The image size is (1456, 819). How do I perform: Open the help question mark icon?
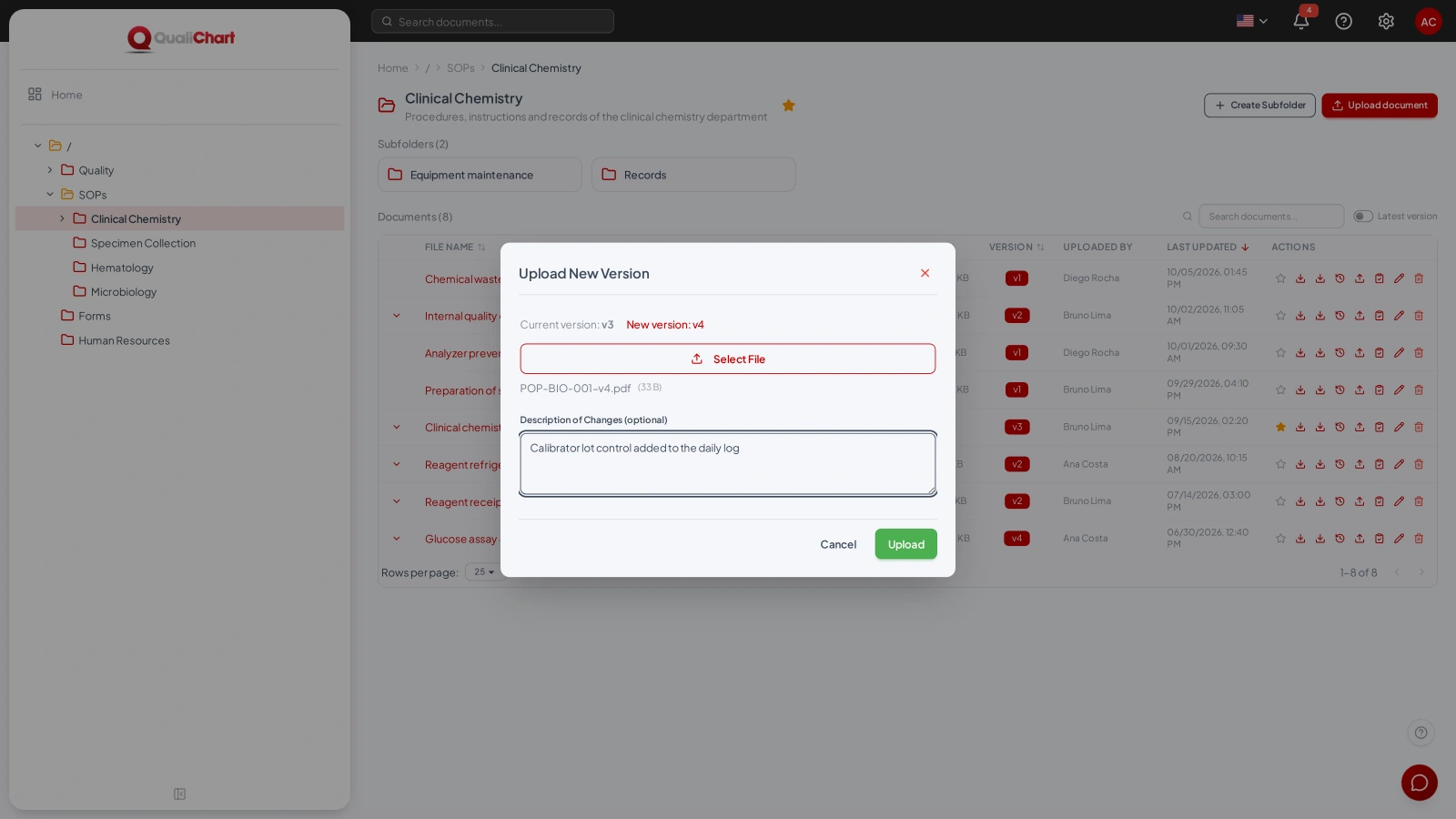[x=1343, y=21]
